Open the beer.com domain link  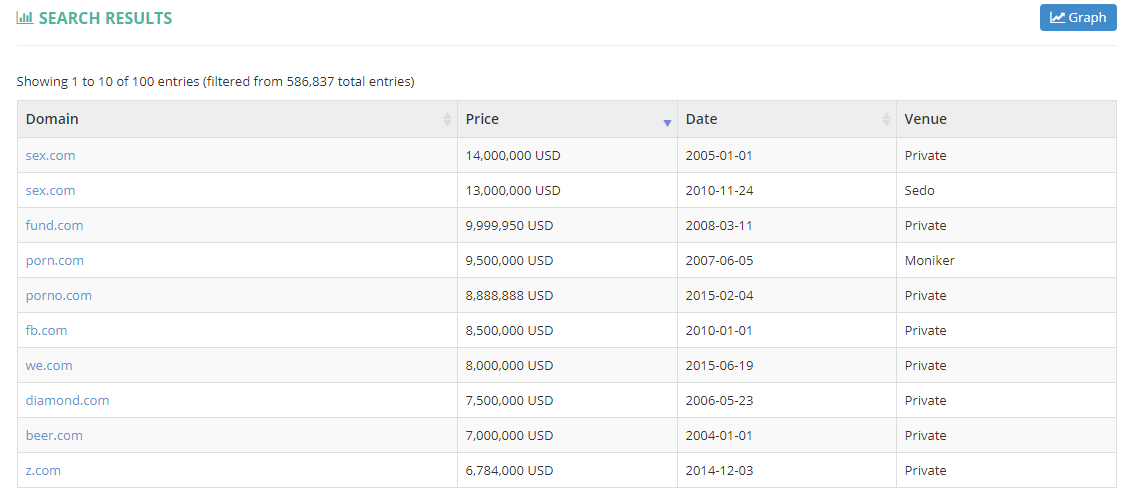tap(54, 436)
